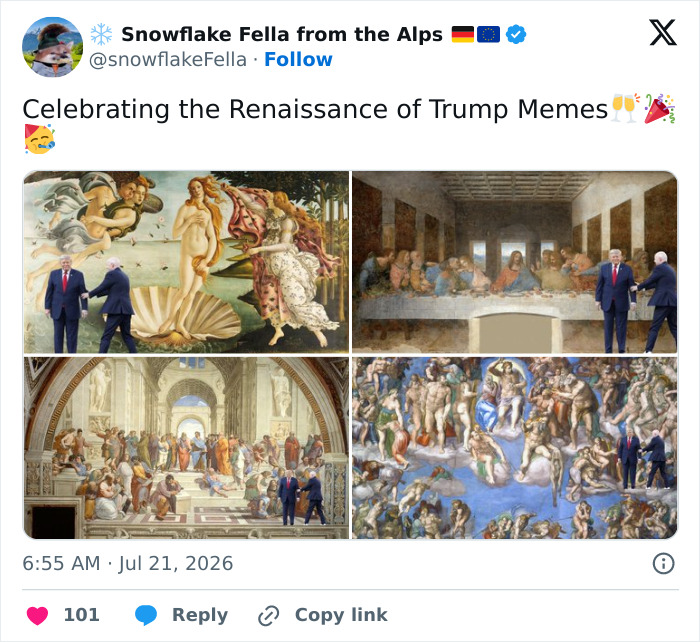The image size is (700, 642).
Task: Follow the @snowflakeFella account
Action: point(298,59)
